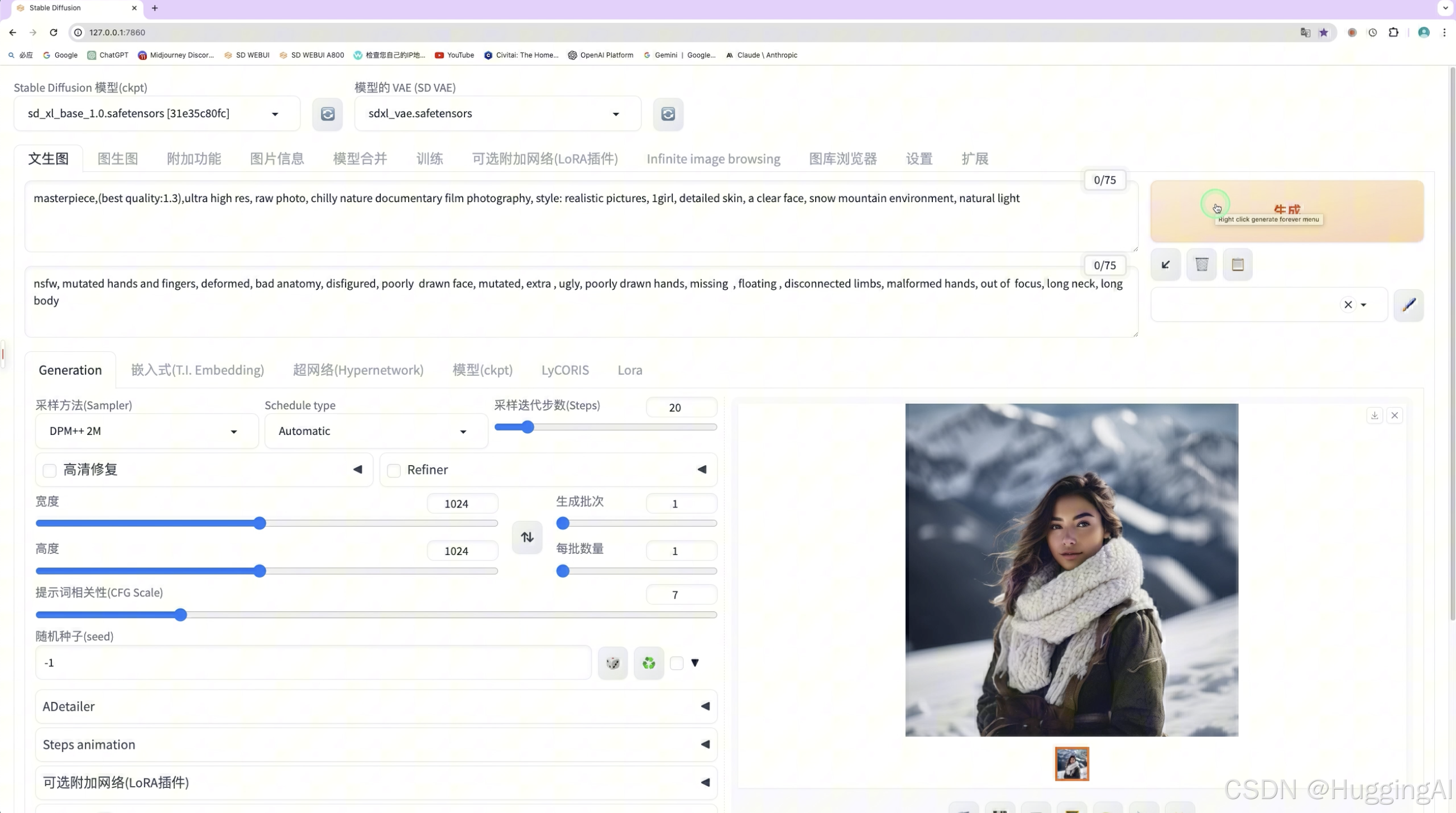Screen dimensions: 1456x813
Task: Open the browser extensions puzzle icon
Action: click(1393, 32)
